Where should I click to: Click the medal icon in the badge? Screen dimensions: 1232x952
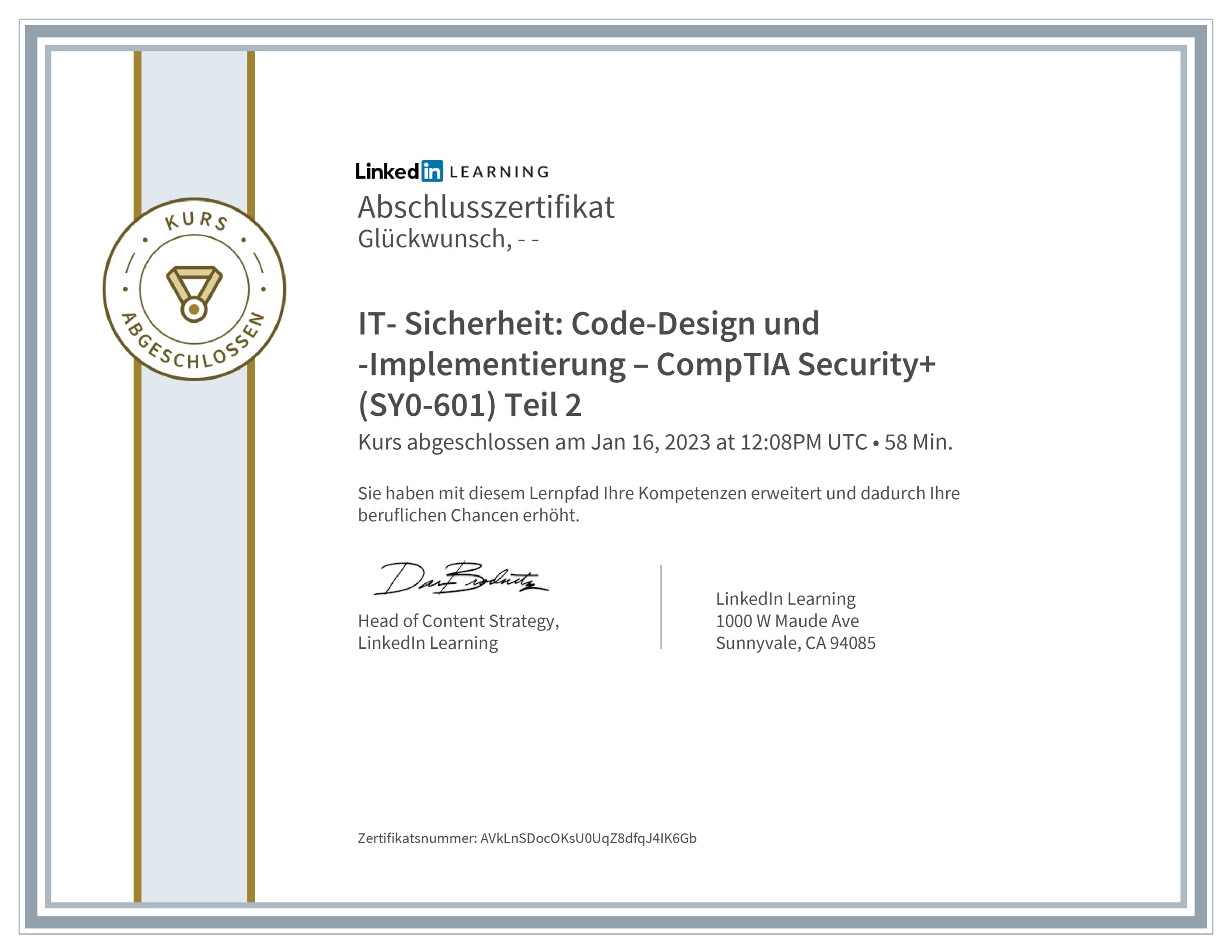click(194, 294)
